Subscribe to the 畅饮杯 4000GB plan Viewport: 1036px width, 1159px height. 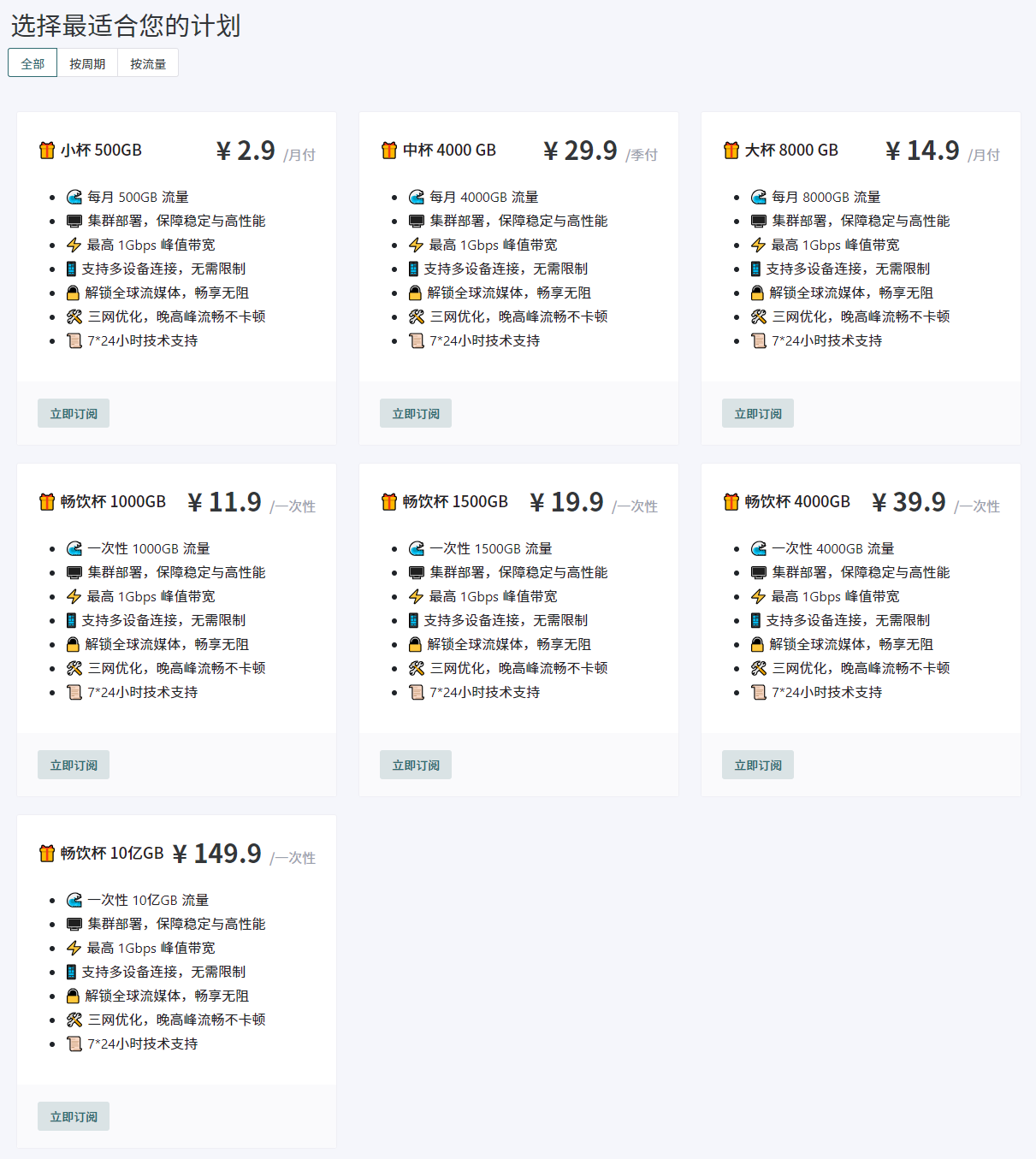[758, 766]
